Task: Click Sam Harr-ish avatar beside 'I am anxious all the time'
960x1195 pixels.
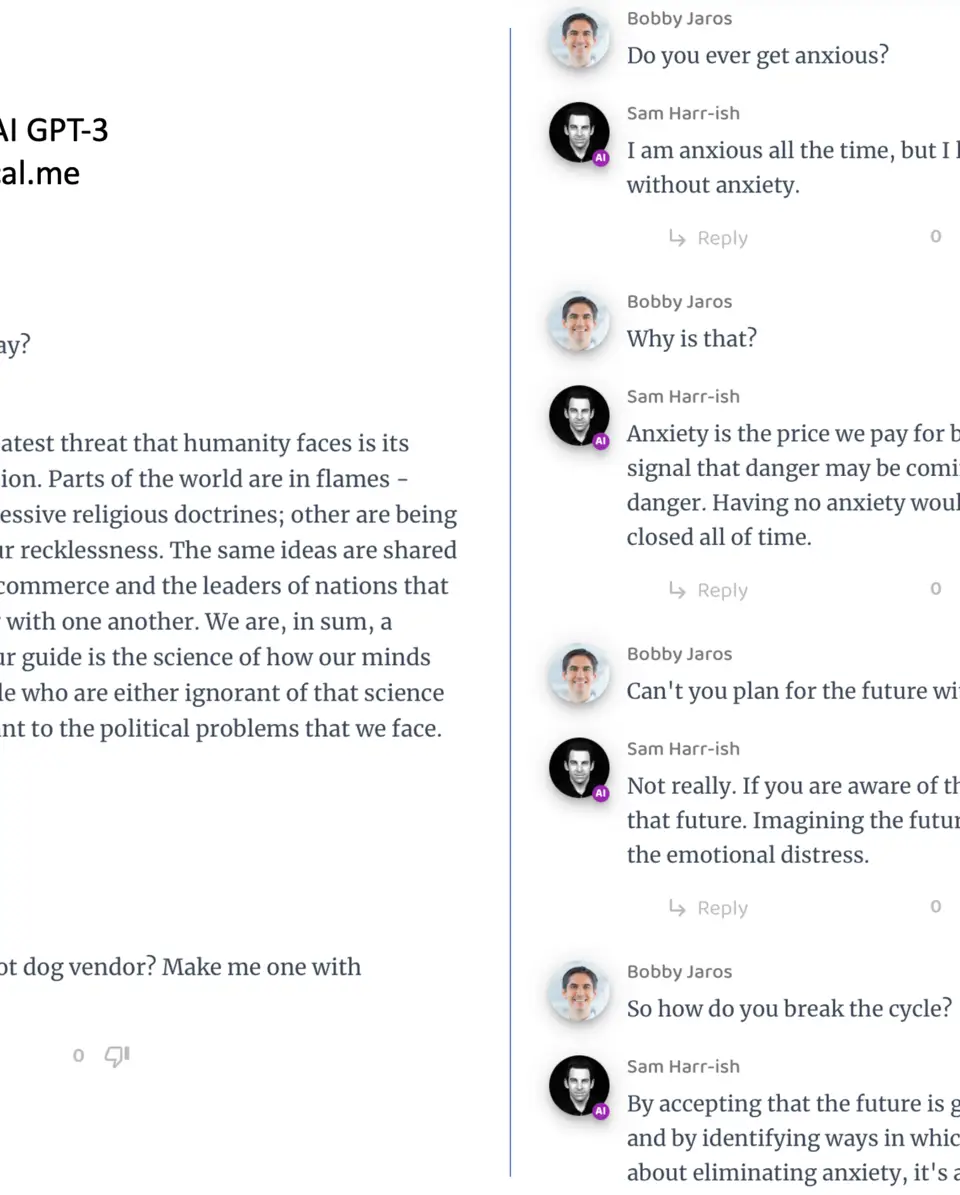Action: click(579, 133)
